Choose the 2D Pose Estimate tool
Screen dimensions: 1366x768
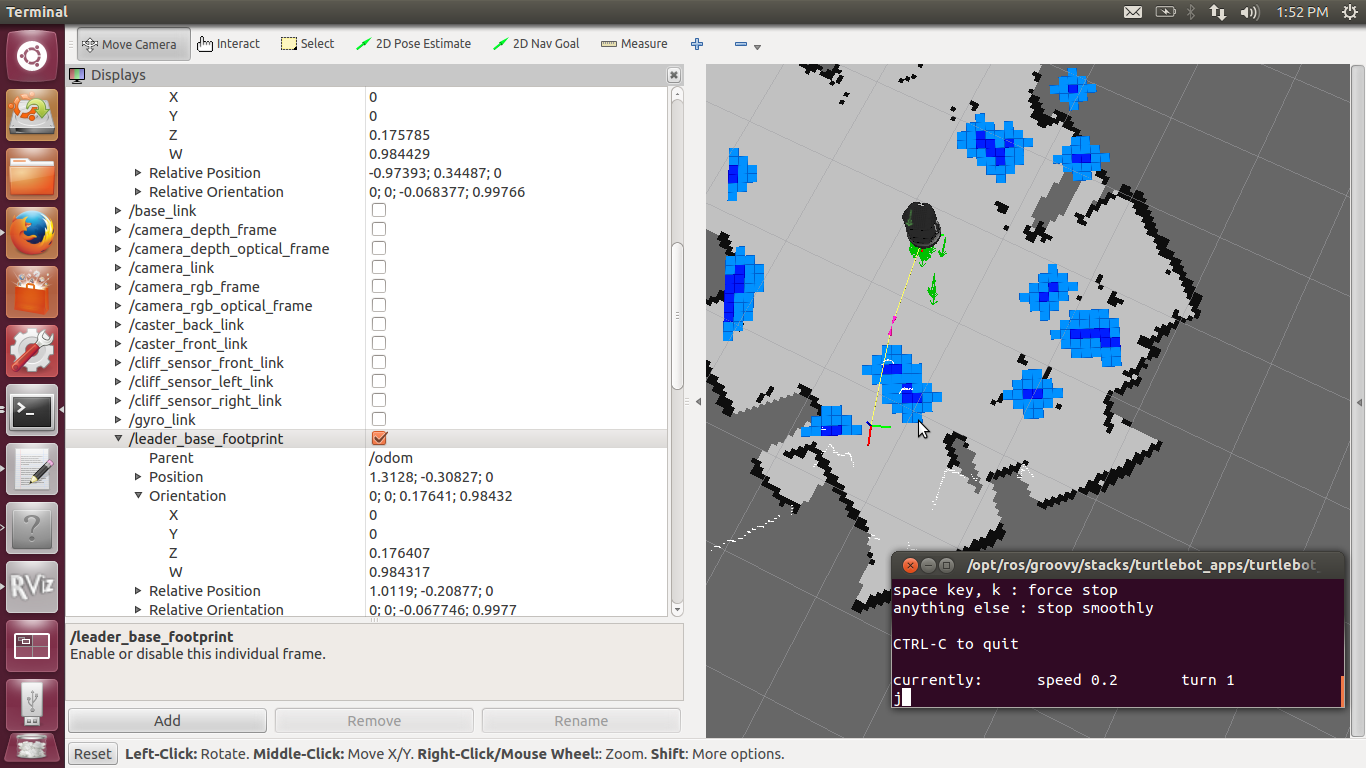click(414, 44)
